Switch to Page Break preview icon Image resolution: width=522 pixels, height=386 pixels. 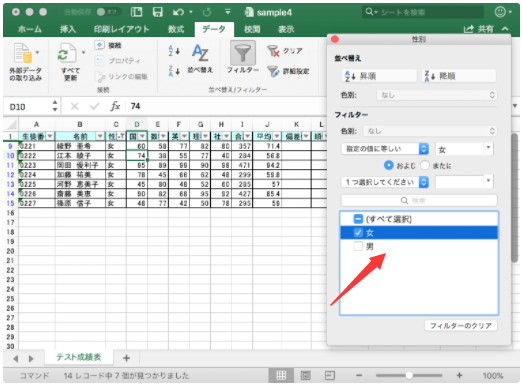[330, 376]
